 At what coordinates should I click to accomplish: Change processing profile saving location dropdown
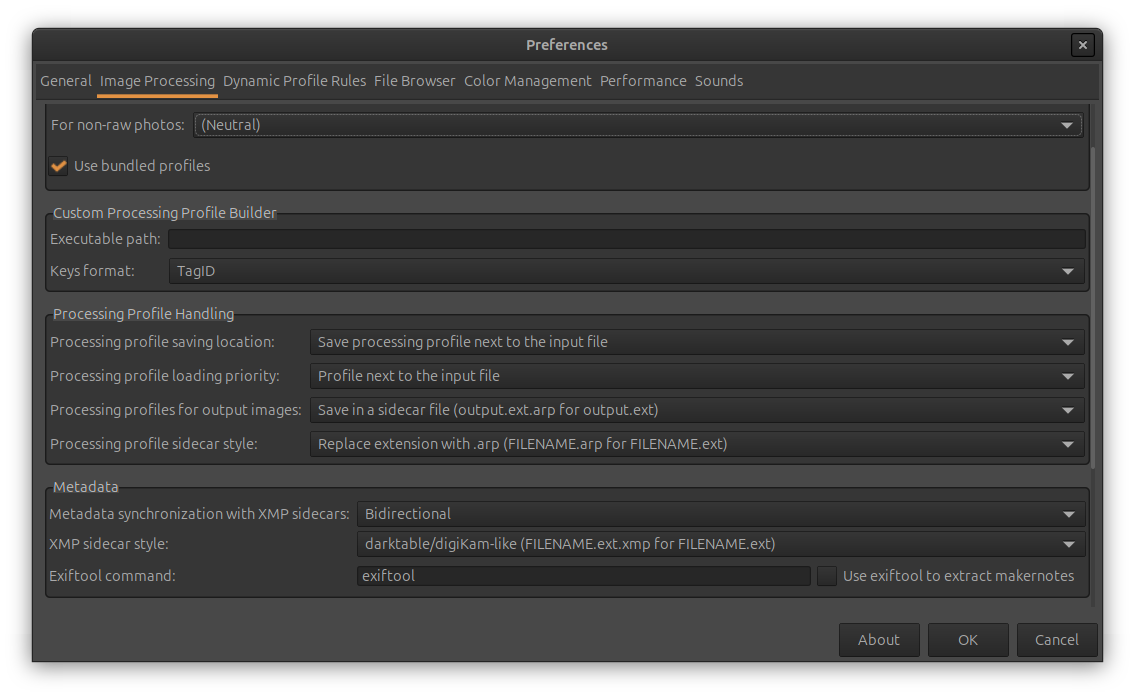[696, 342]
